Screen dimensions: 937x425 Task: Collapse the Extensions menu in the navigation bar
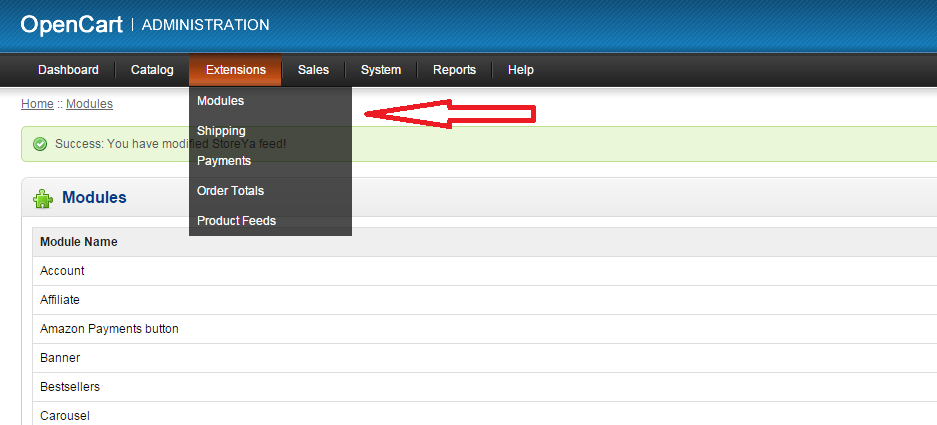(x=235, y=70)
